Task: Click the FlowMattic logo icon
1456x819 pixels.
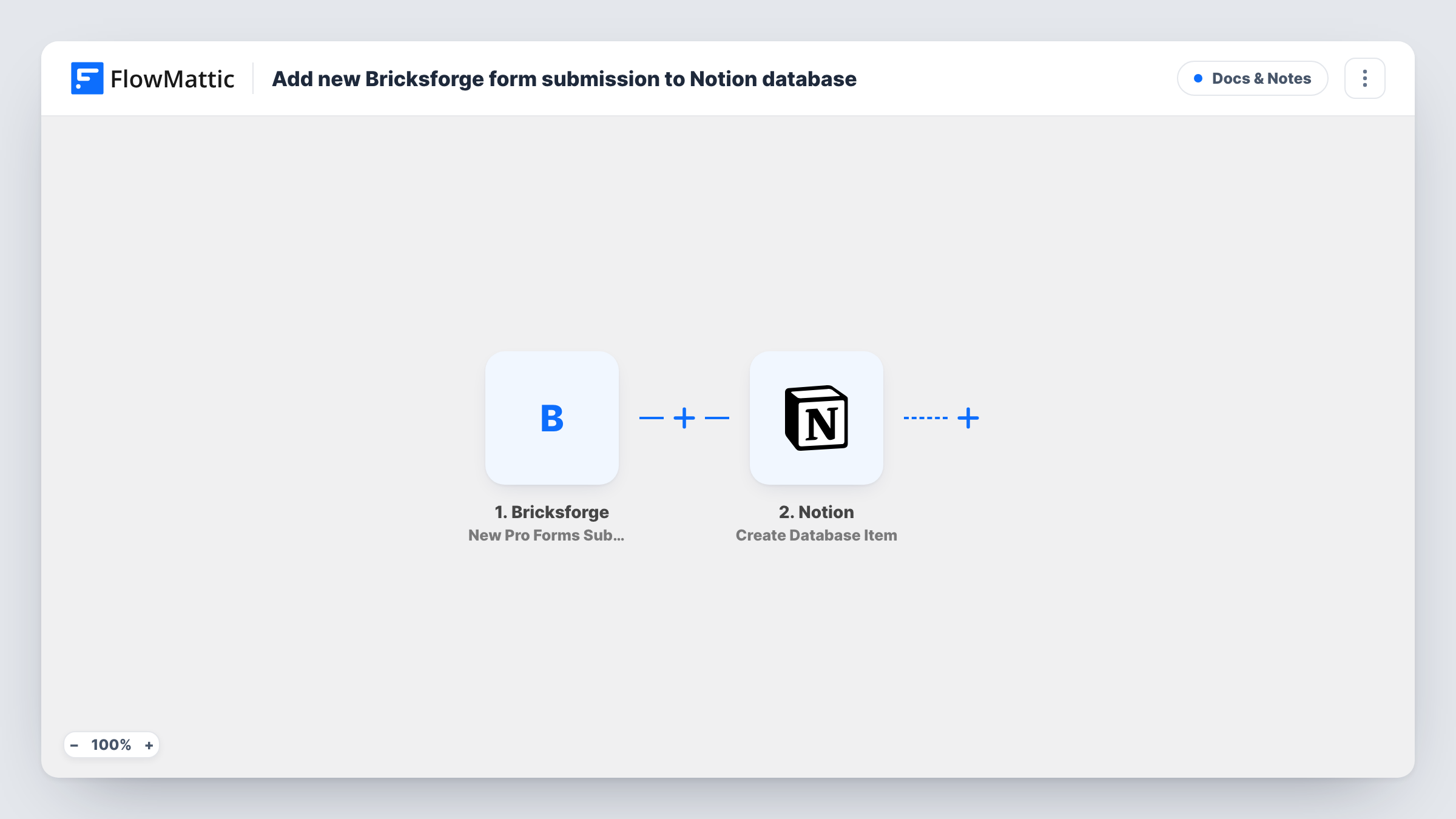Action: click(x=87, y=78)
